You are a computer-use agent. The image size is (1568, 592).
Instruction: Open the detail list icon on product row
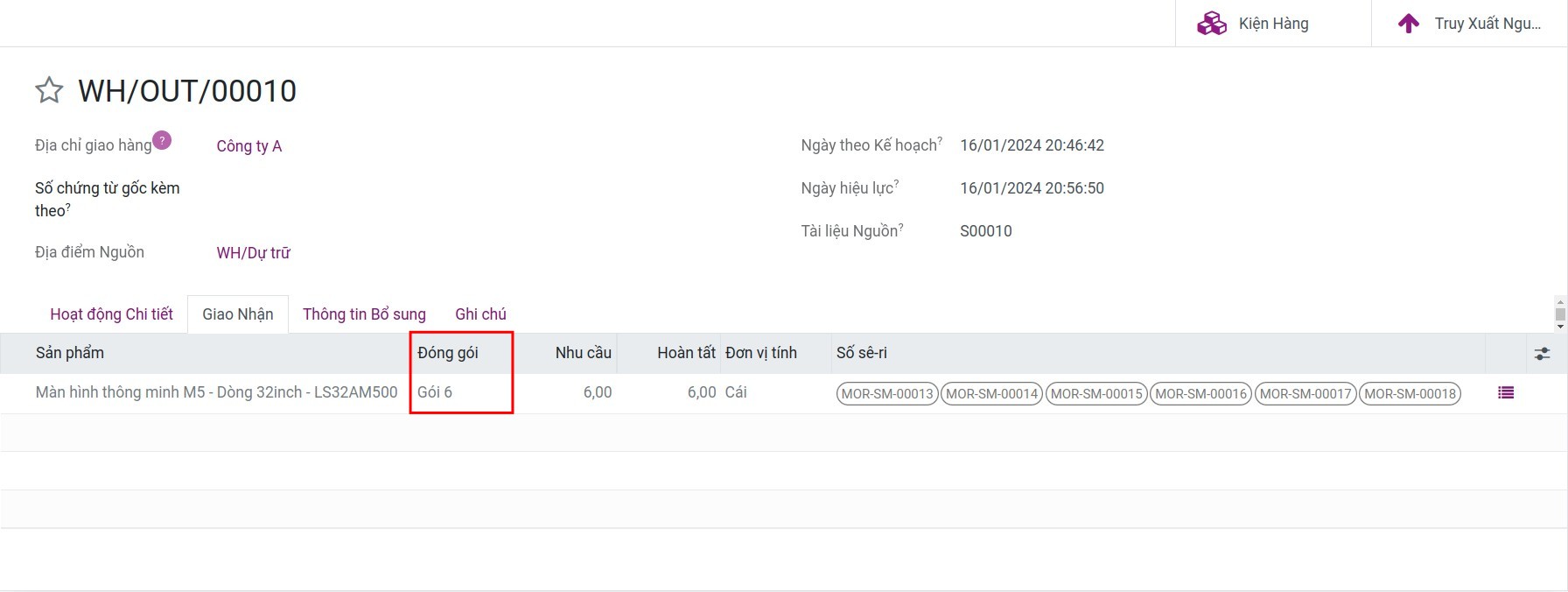click(1505, 393)
